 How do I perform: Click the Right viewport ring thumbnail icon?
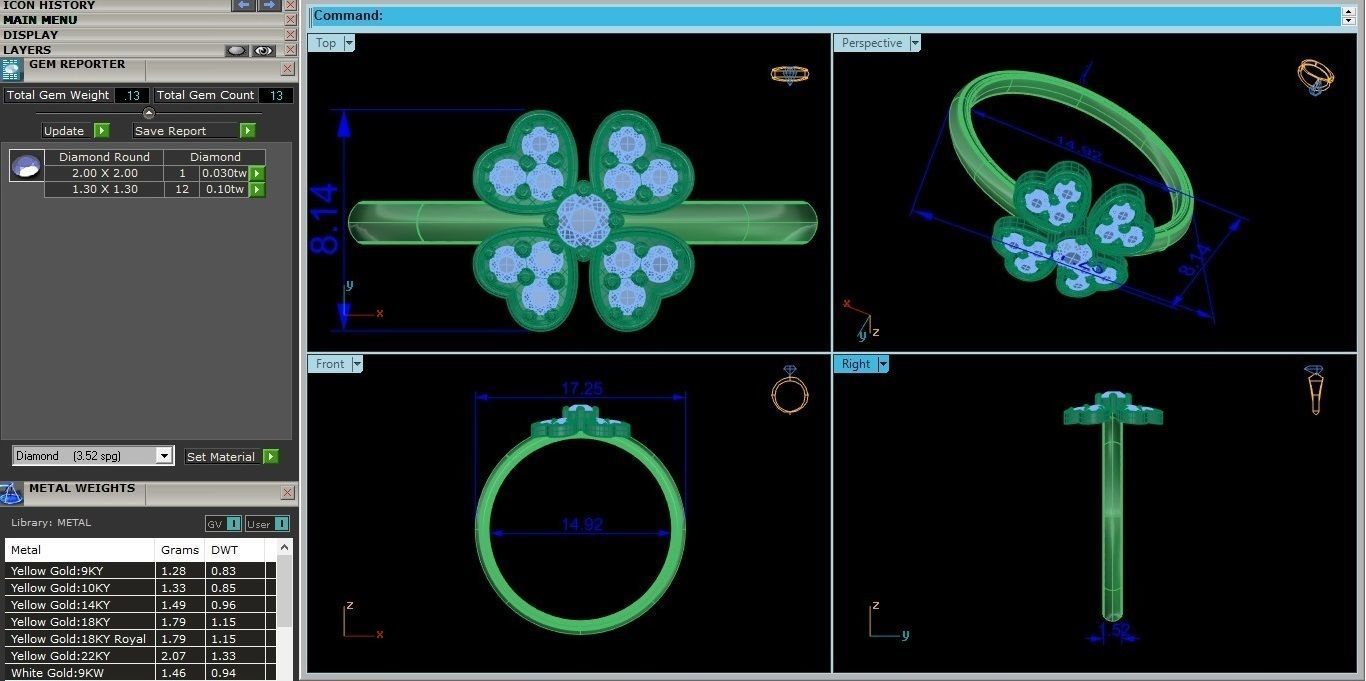click(x=1315, y=390)
